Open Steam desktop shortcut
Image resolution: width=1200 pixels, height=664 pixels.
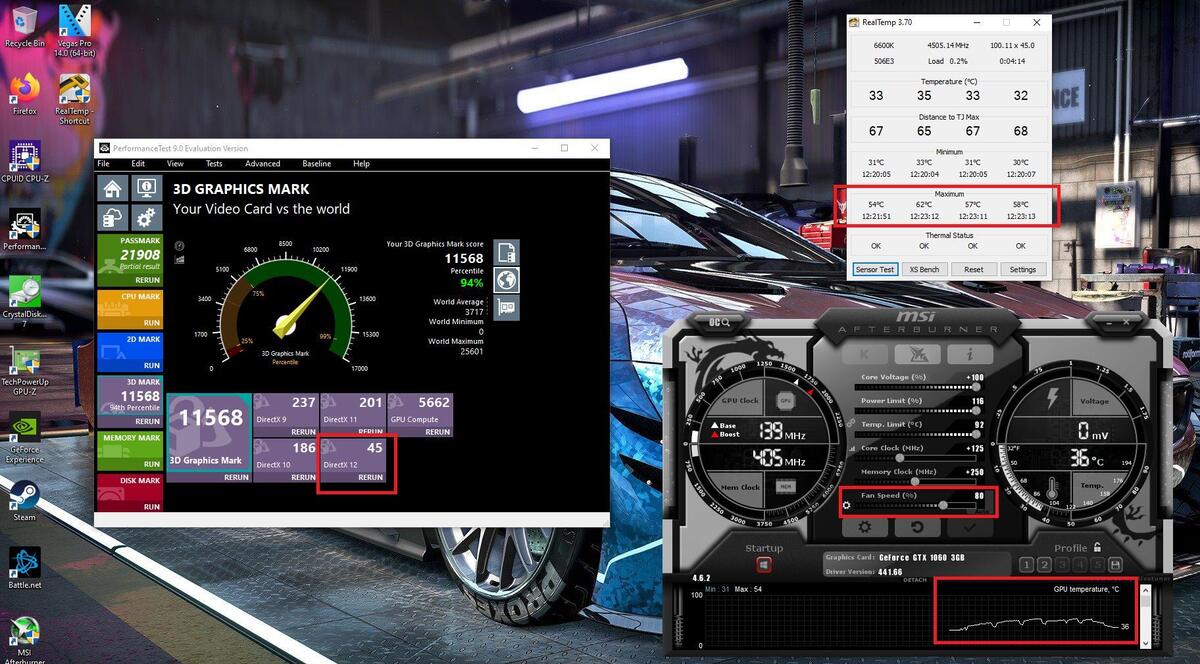(25, 500)
